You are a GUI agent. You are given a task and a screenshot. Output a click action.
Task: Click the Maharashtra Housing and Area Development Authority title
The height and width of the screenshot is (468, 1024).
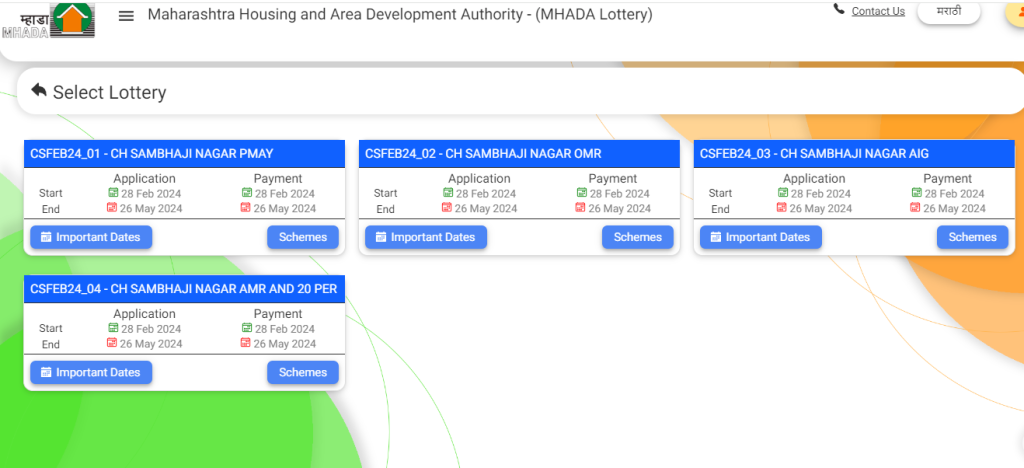400,15
